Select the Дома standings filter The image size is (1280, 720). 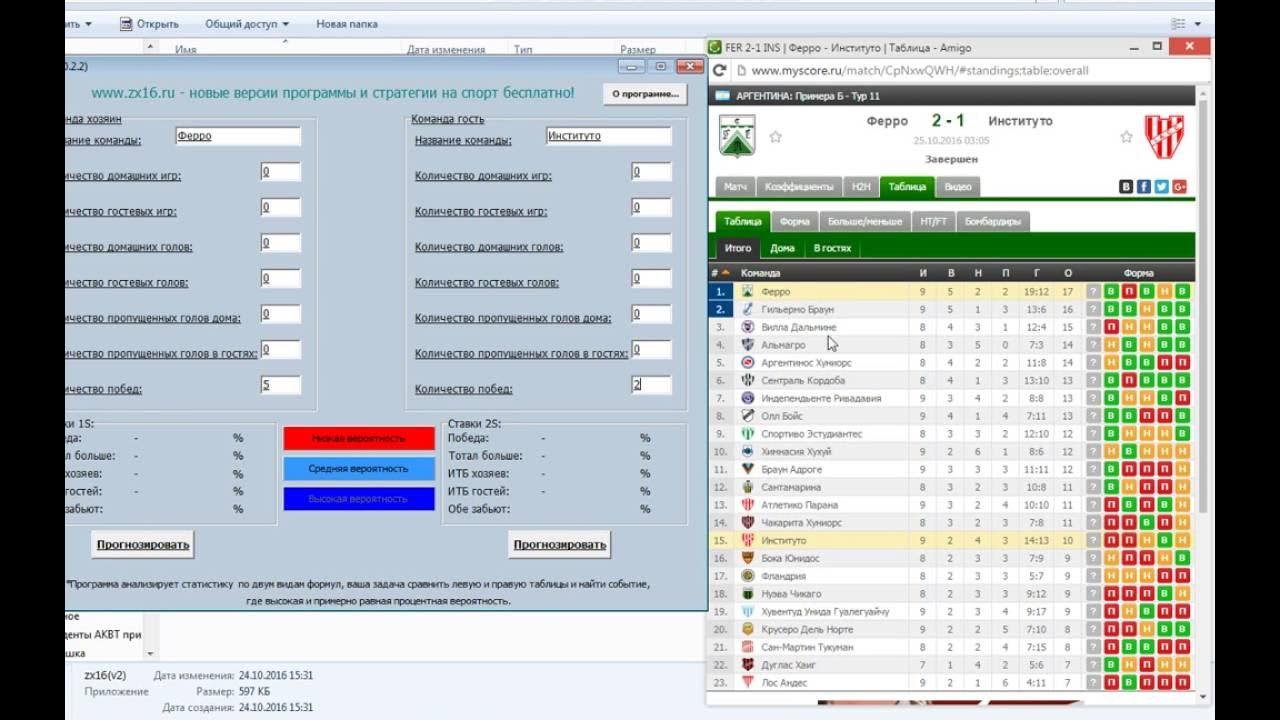(782, 248)
